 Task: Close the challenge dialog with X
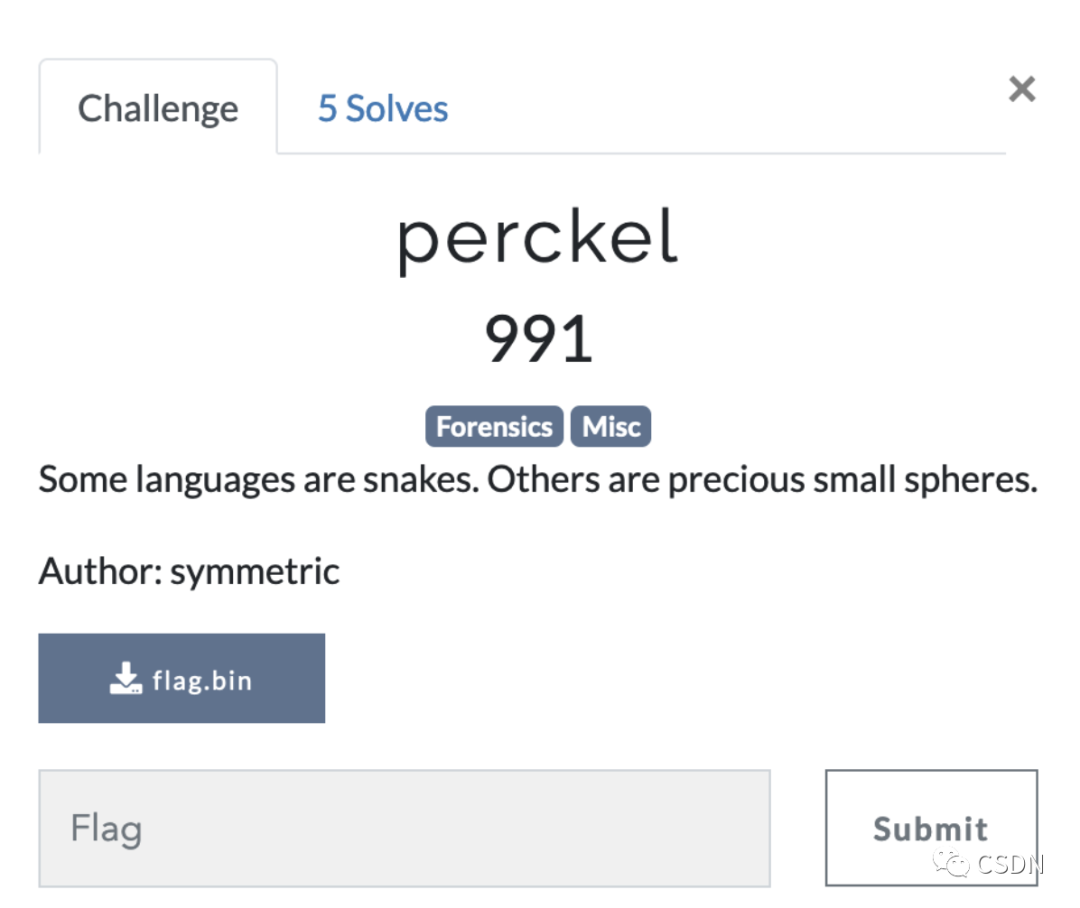pos(1021,89)
